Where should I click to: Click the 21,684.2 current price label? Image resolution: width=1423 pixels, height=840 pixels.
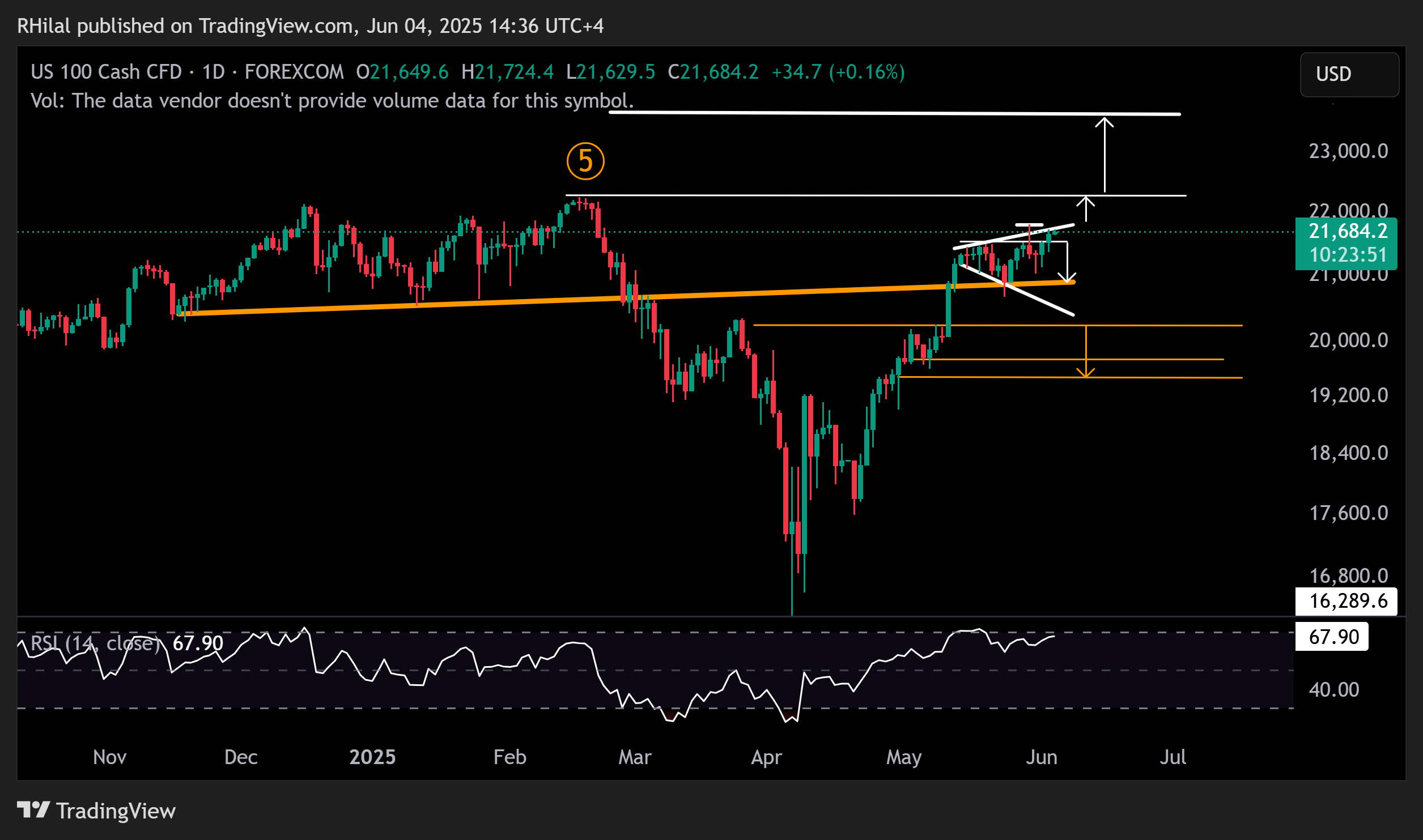(1347, 231)
